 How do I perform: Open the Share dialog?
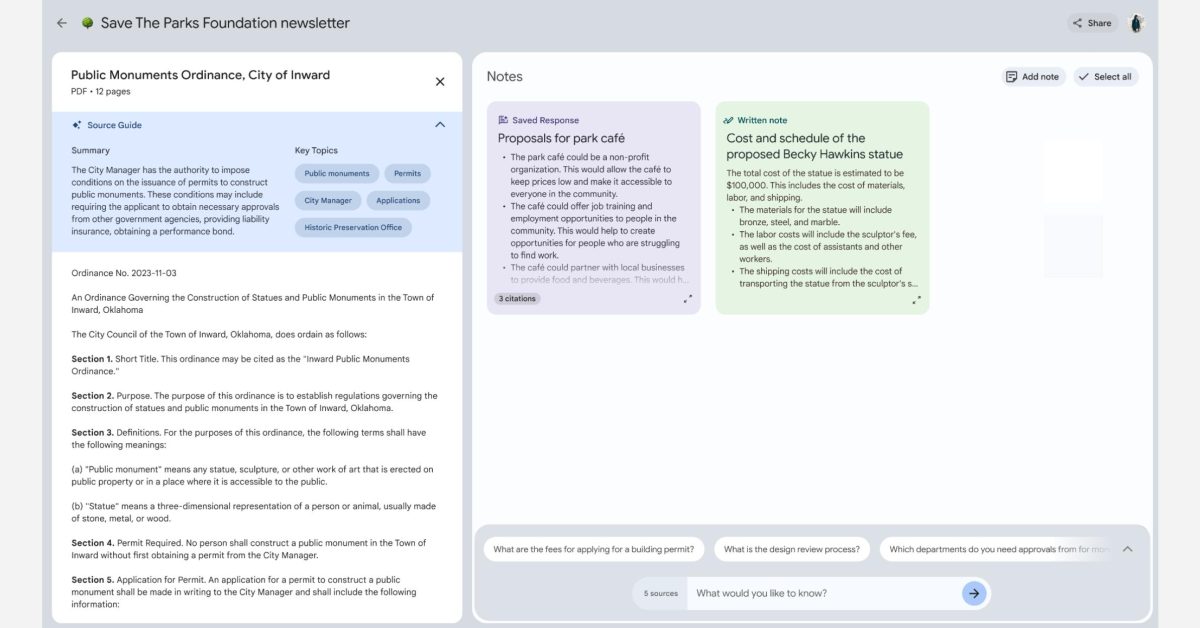click(x=1092, y=22)
